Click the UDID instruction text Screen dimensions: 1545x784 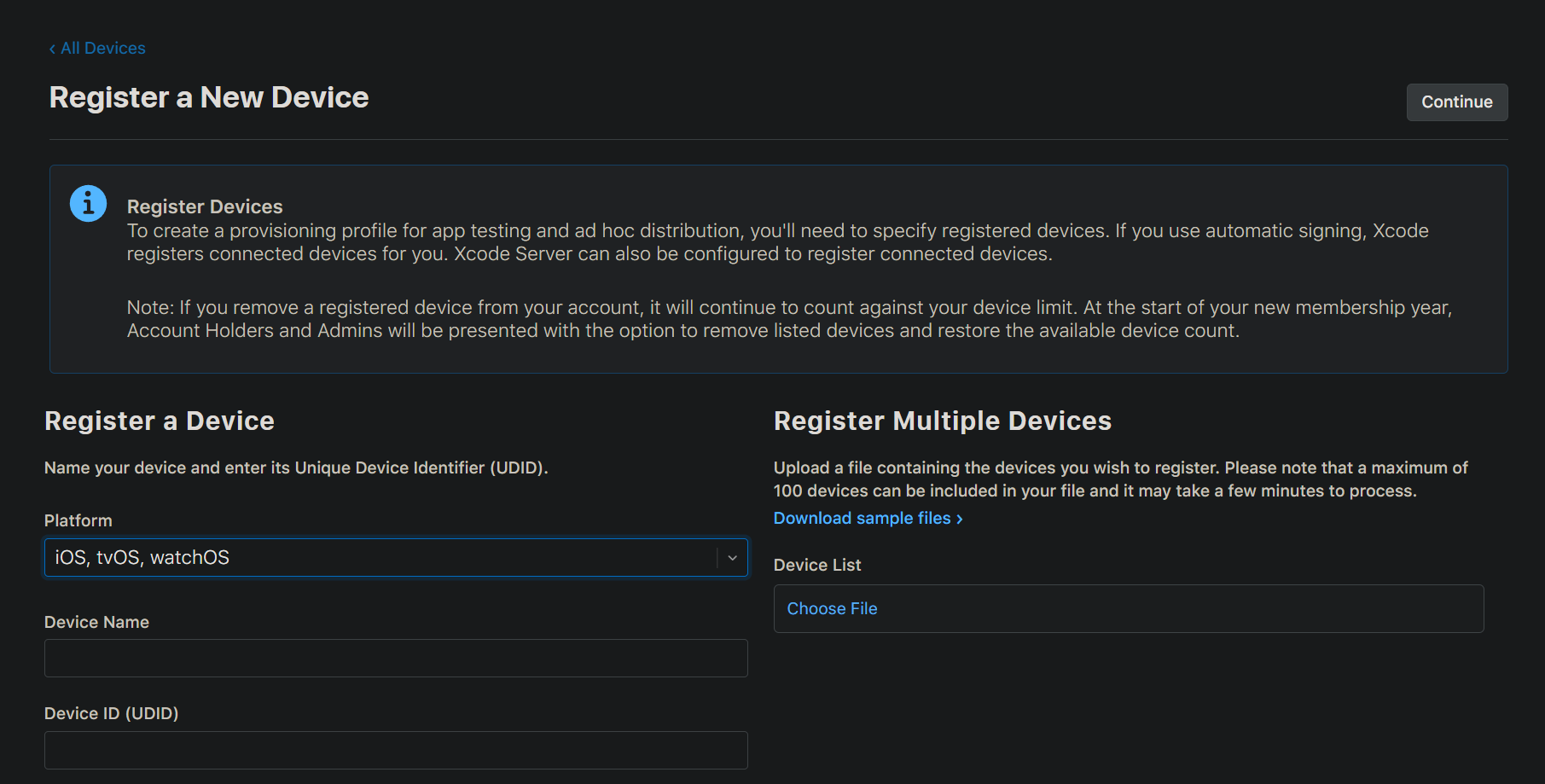point(296,468)
